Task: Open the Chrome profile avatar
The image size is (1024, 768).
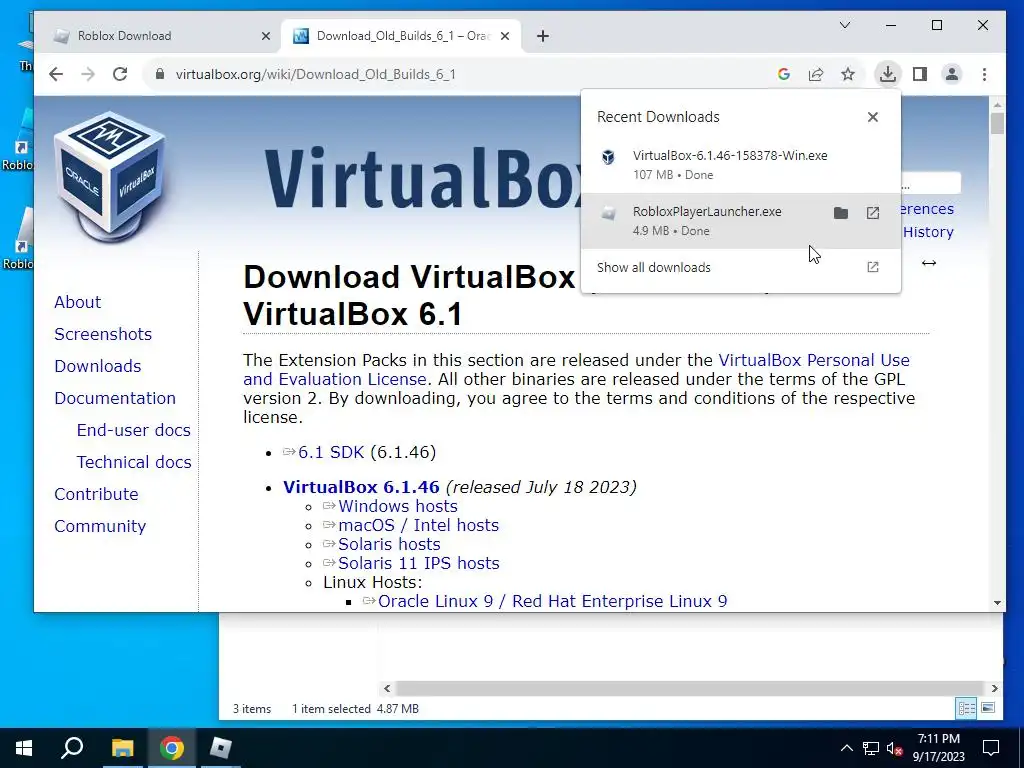Action: tap(952, 74)
